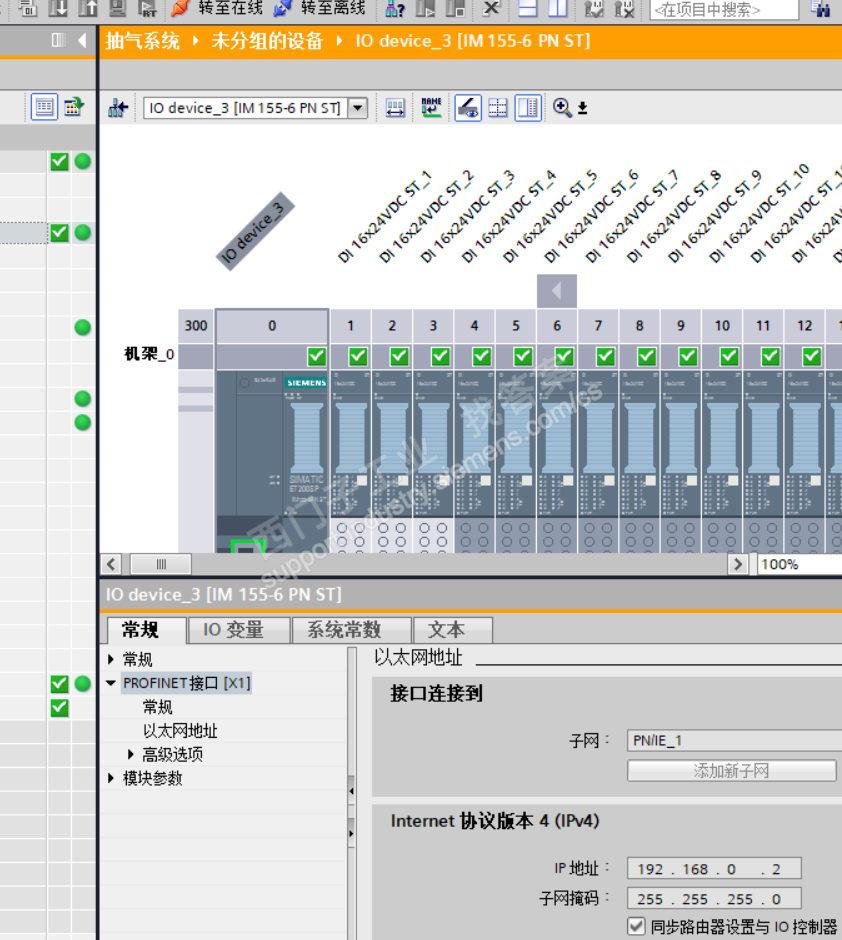Click the 转至在线 button label
The width and height of the screenshot is (842, 940).
[231, 8]
